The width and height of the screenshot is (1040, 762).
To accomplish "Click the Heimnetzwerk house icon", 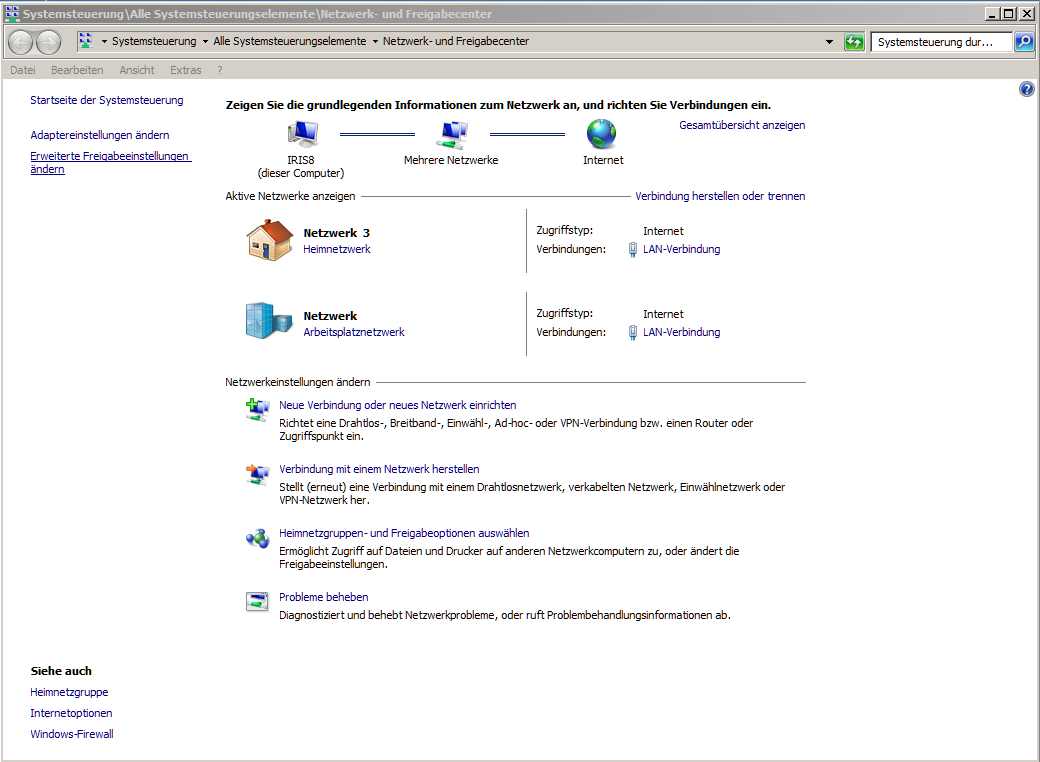I will point(270,239).
